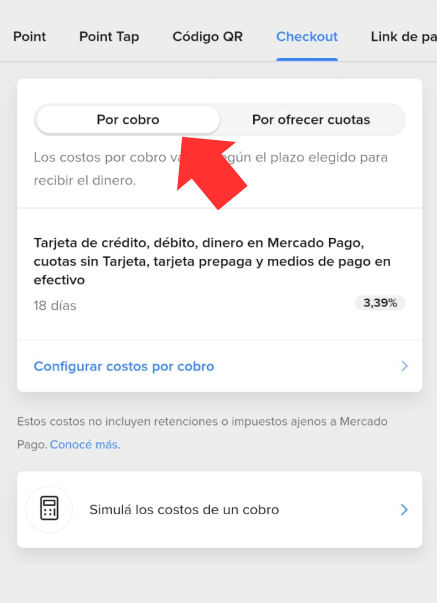437x603 pixels.
Task: Open the partially visible Link de pago tab
Action: [404, 37]
